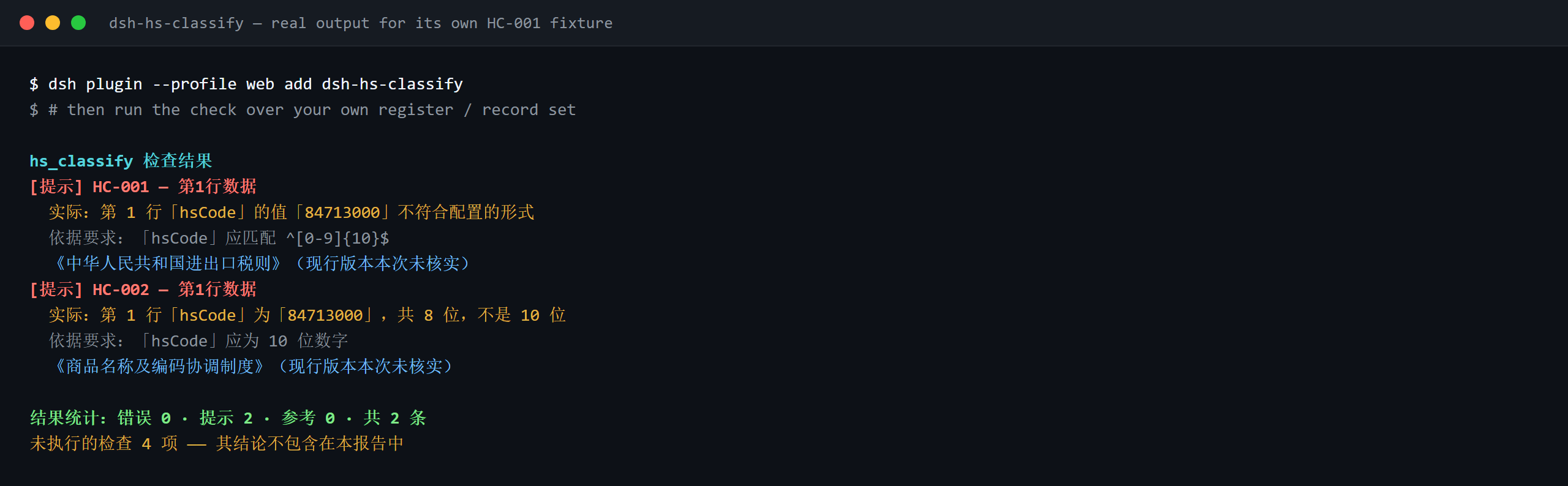Click the '# then run the check' comment line
This screenshot has height=486, width=1568.
pos(303,110)
